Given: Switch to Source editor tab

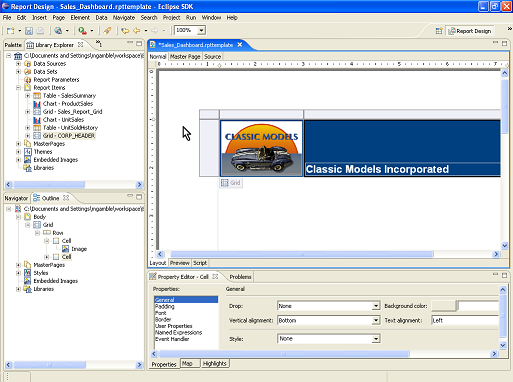Looking at the screenshot, I should (x=213, y=56).
